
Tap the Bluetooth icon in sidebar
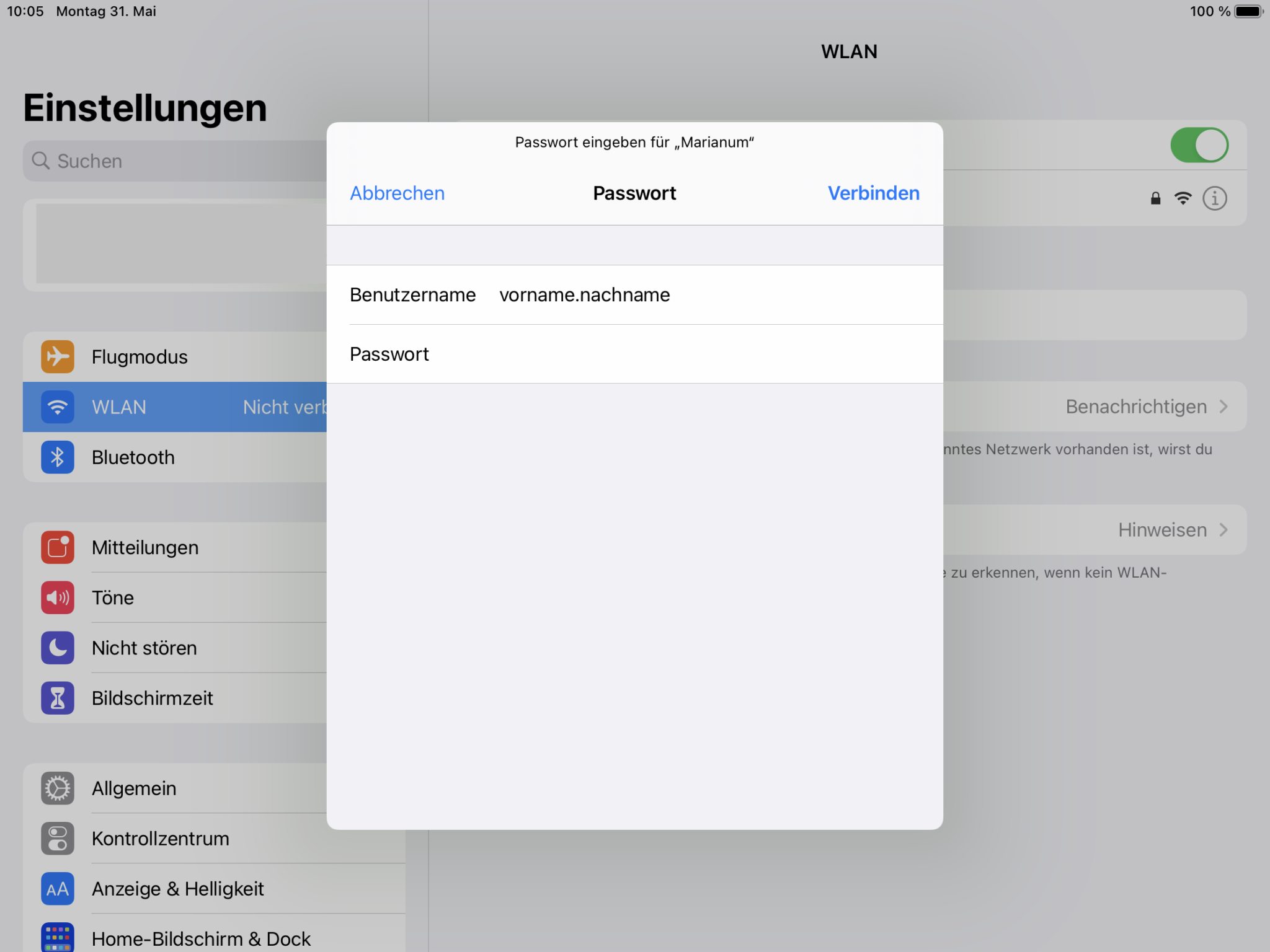[58, 457]
